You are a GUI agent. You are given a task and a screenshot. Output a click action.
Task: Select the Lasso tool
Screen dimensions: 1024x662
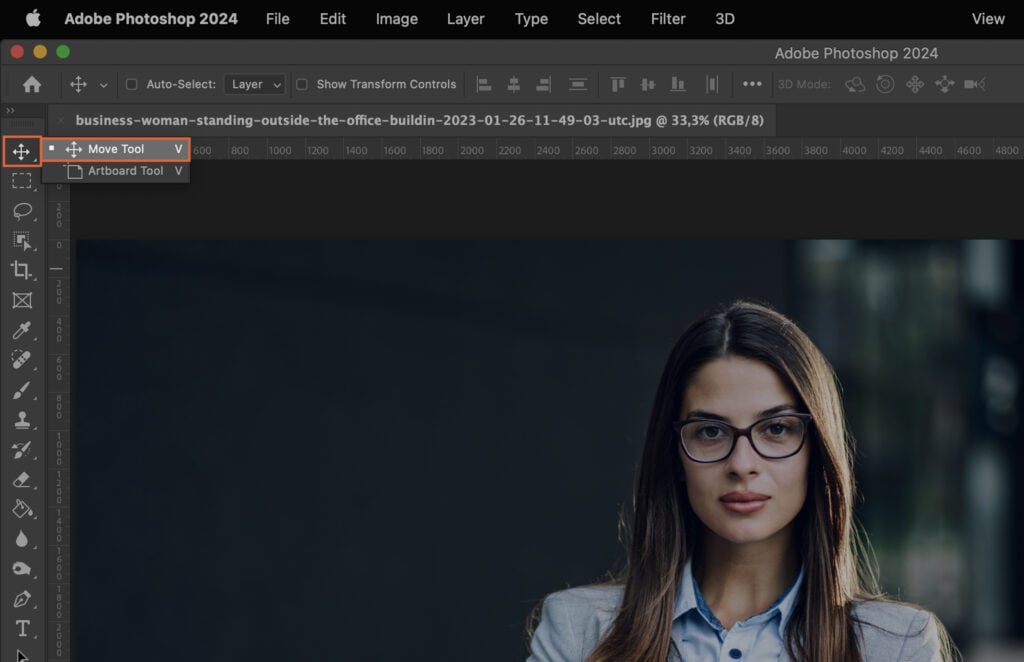coord(22,210)
